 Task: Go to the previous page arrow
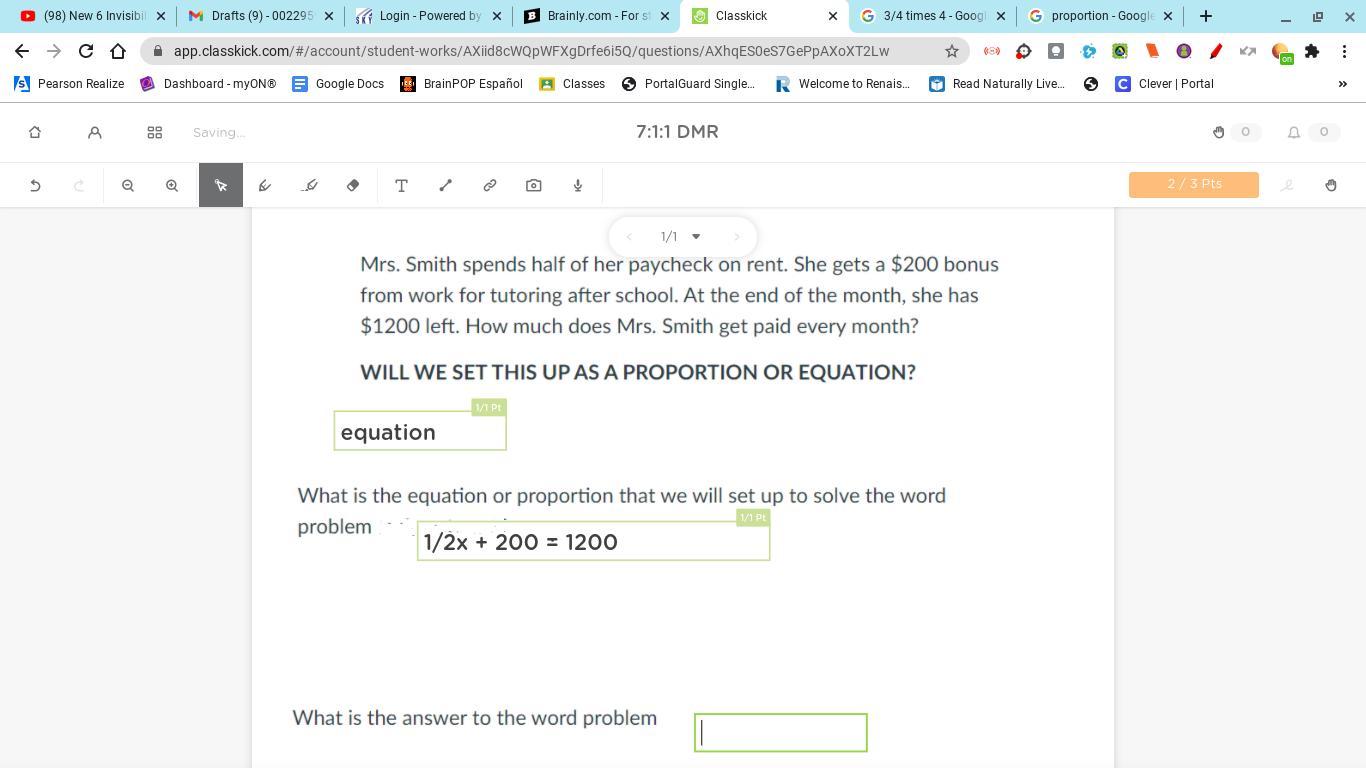(x=629, y=237)
